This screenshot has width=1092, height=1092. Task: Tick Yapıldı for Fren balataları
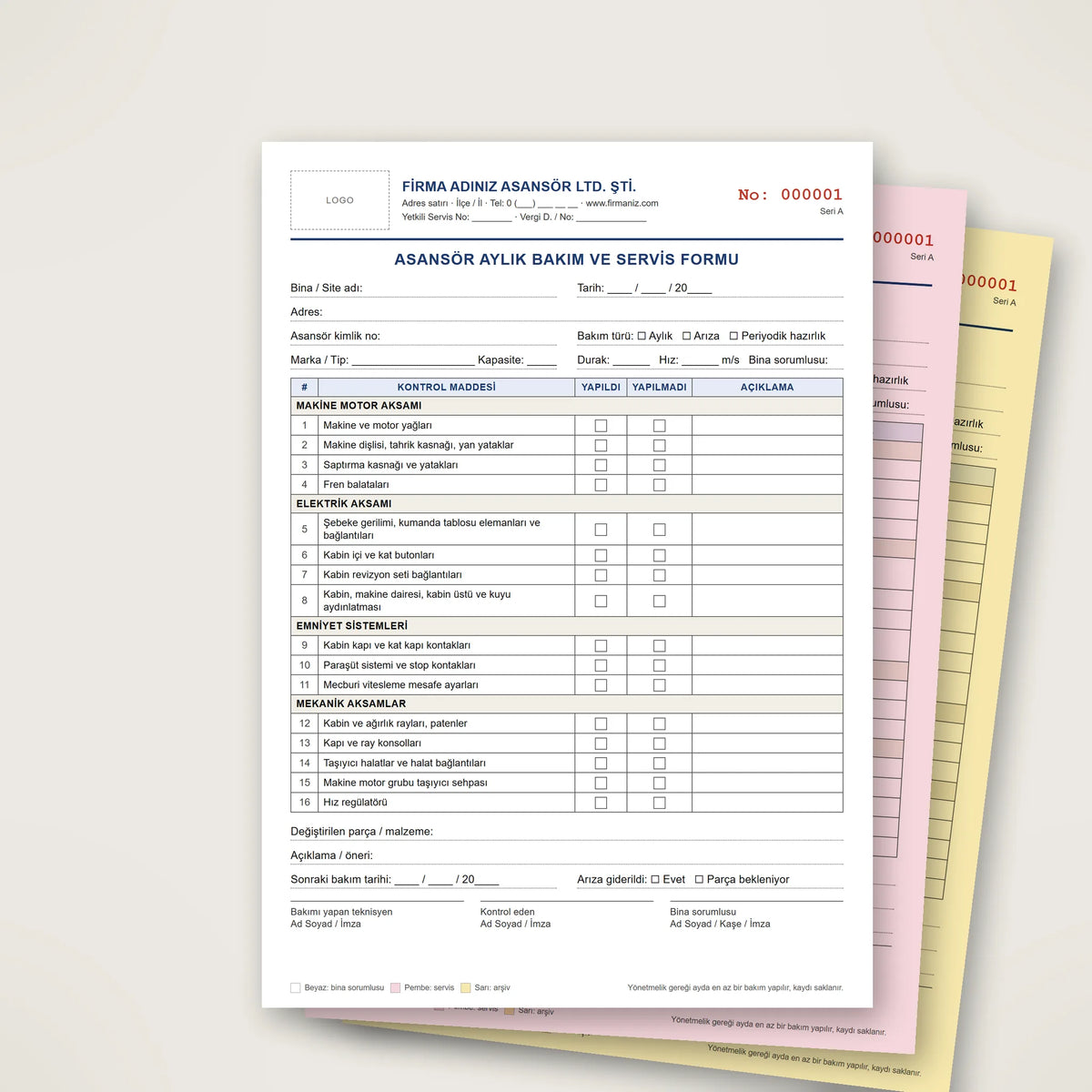(601, 485)
